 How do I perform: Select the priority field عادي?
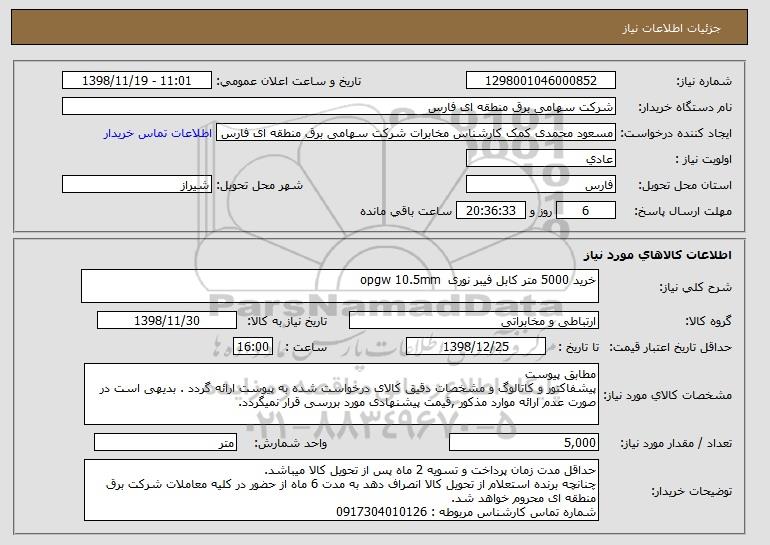pos(541,159)
